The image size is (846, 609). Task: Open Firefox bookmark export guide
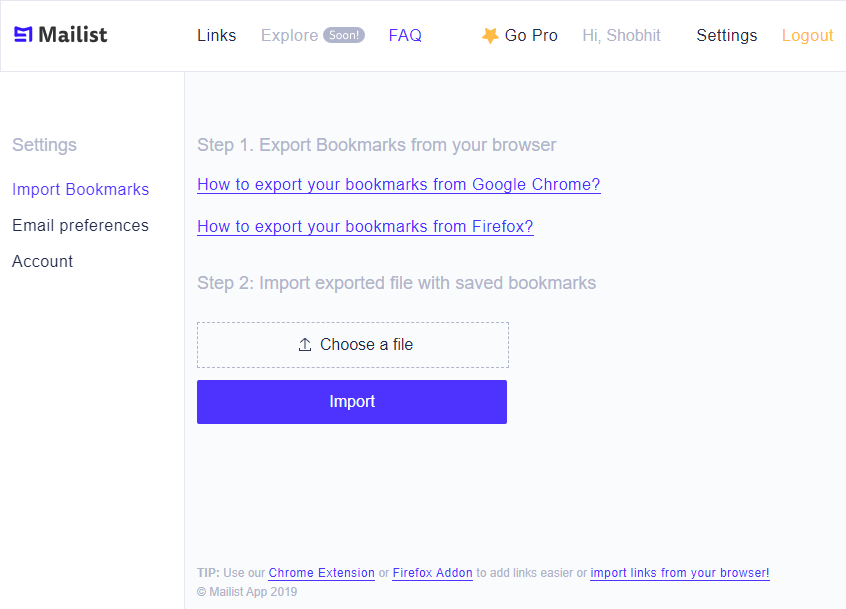pyautogui.click(x=365, y=226)
